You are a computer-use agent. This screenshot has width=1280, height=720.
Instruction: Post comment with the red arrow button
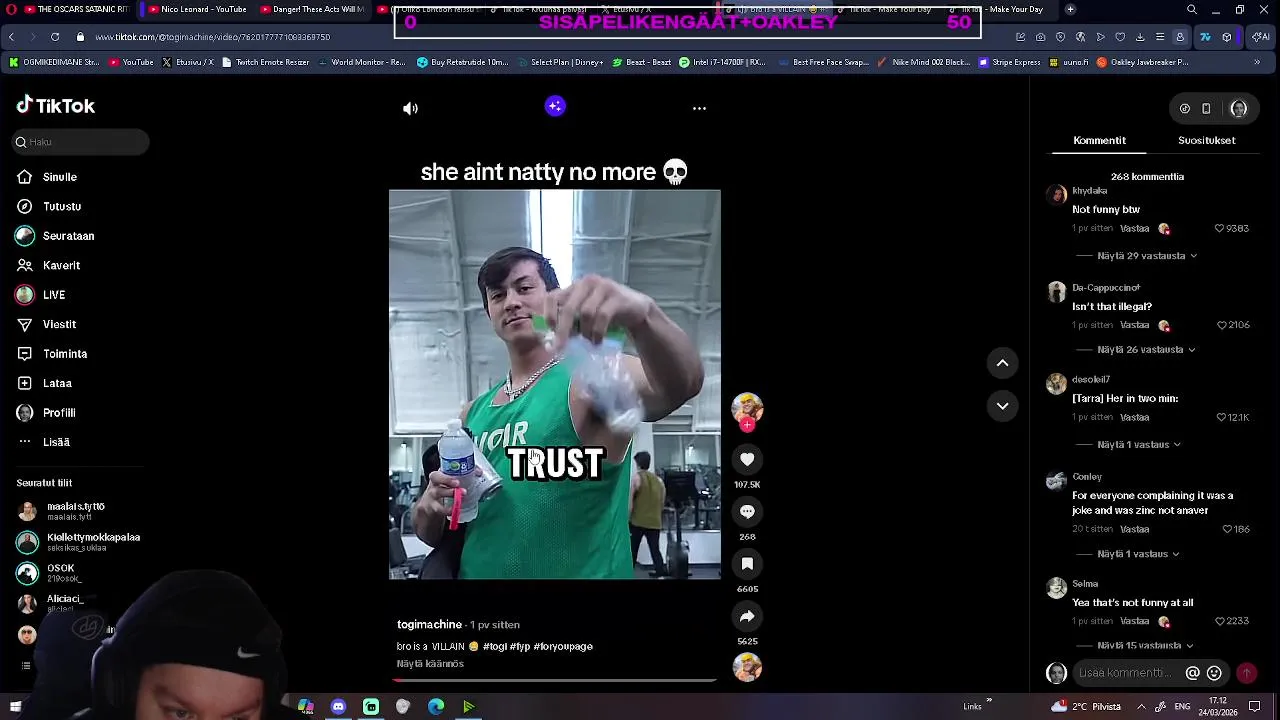coord(1246,673)
